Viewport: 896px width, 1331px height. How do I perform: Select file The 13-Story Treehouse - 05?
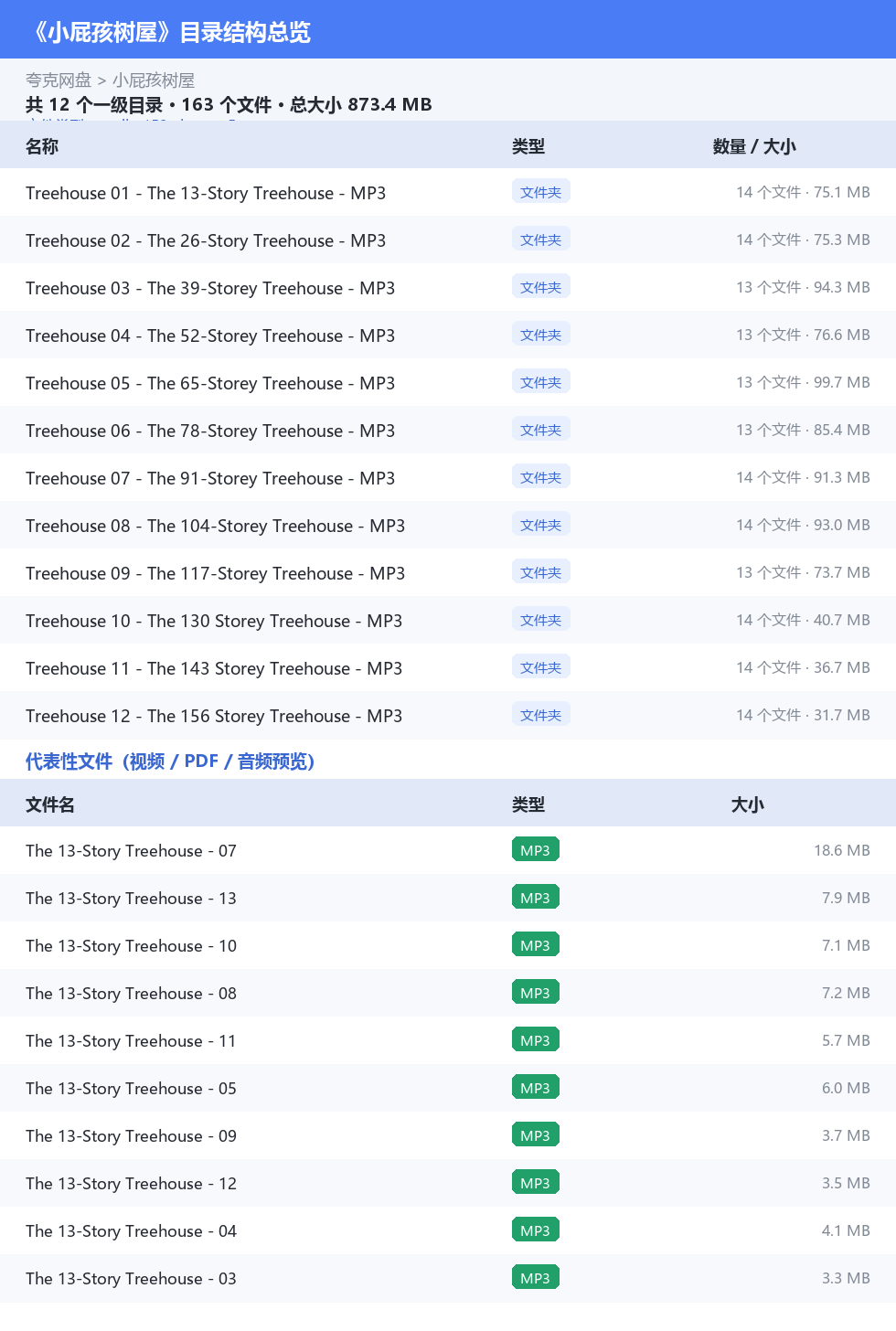click(x=448, y=1088)
